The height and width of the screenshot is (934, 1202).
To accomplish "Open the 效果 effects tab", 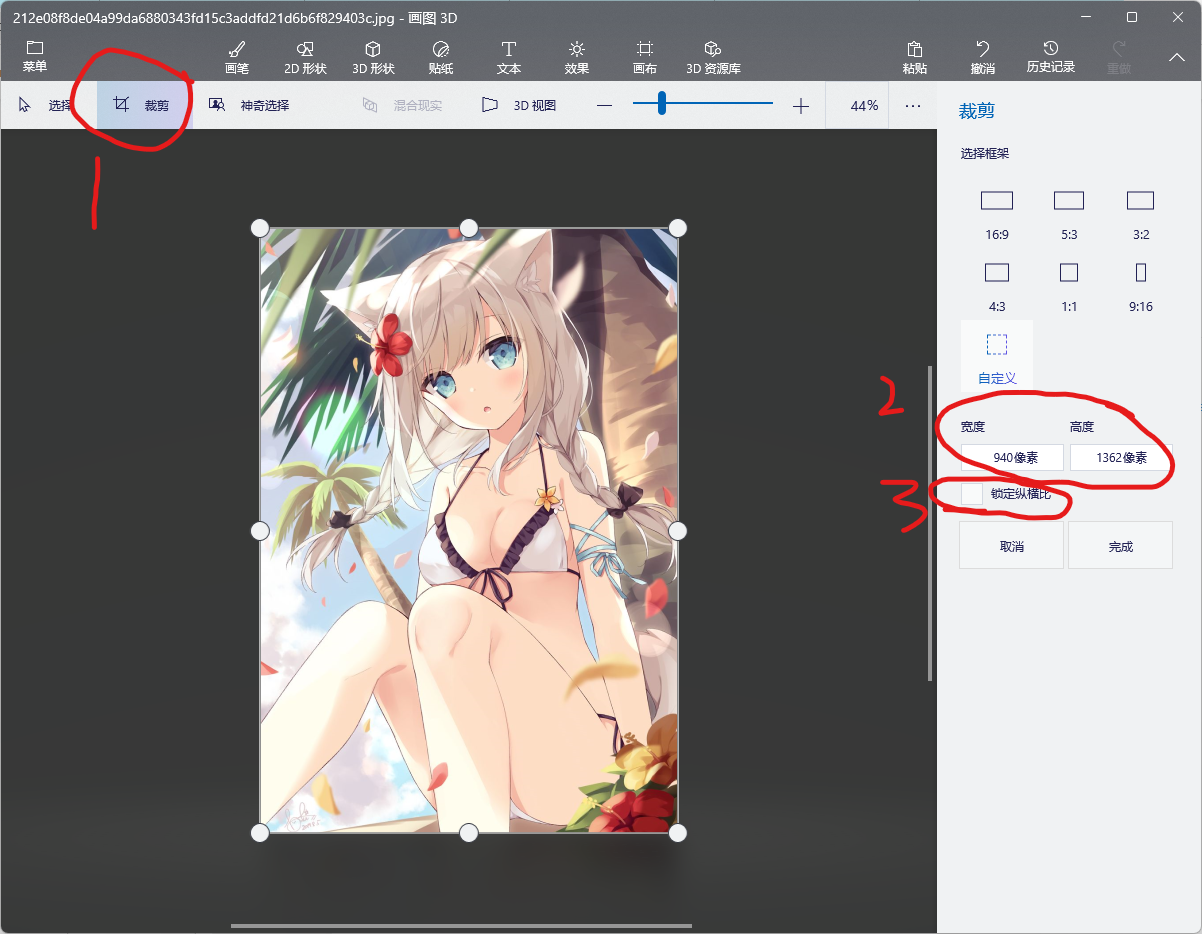I will click(577, 57).
